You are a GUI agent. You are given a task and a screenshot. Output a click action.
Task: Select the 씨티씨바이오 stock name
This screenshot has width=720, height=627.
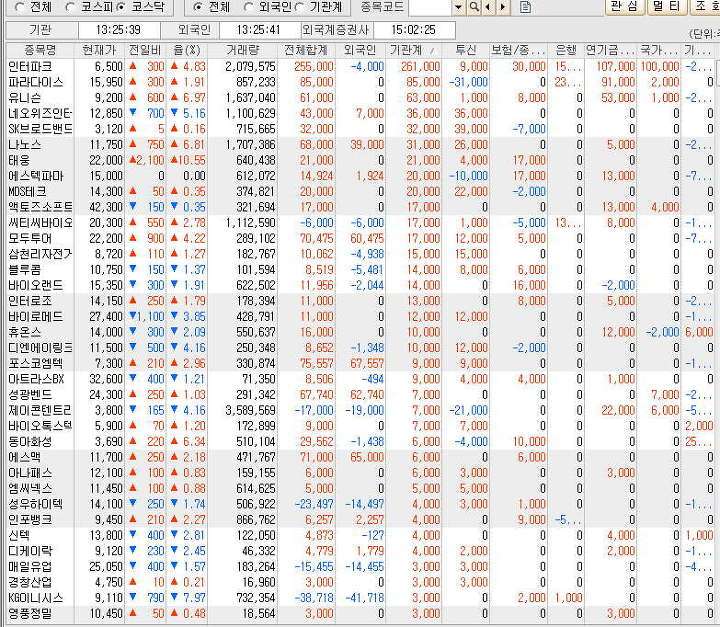pos(40,223)
